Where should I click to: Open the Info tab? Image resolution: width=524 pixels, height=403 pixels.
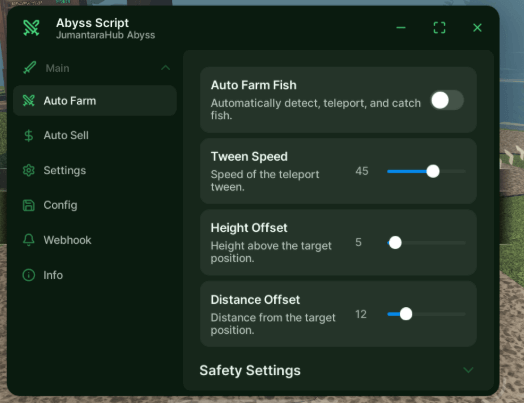tap(95, 275)
